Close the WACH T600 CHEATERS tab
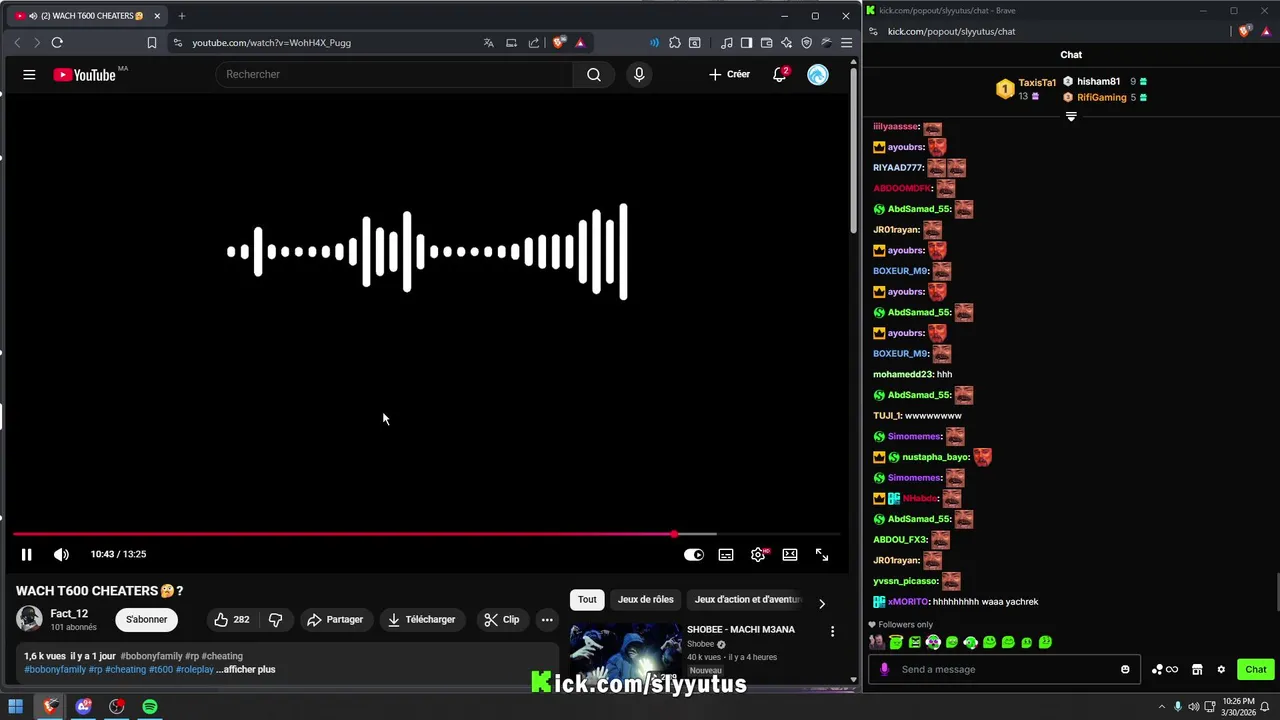Screen dimensions: 1280x720 pyautogui.click(x=157, y=16)
